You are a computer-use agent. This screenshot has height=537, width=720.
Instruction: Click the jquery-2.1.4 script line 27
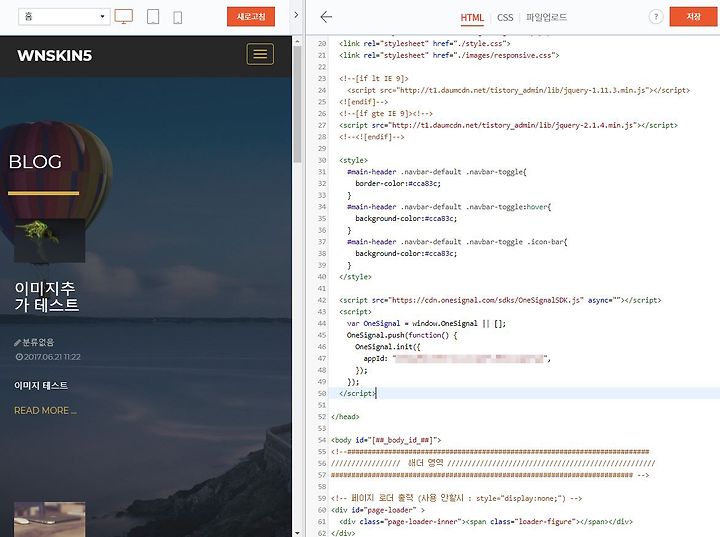click(508, 125)
